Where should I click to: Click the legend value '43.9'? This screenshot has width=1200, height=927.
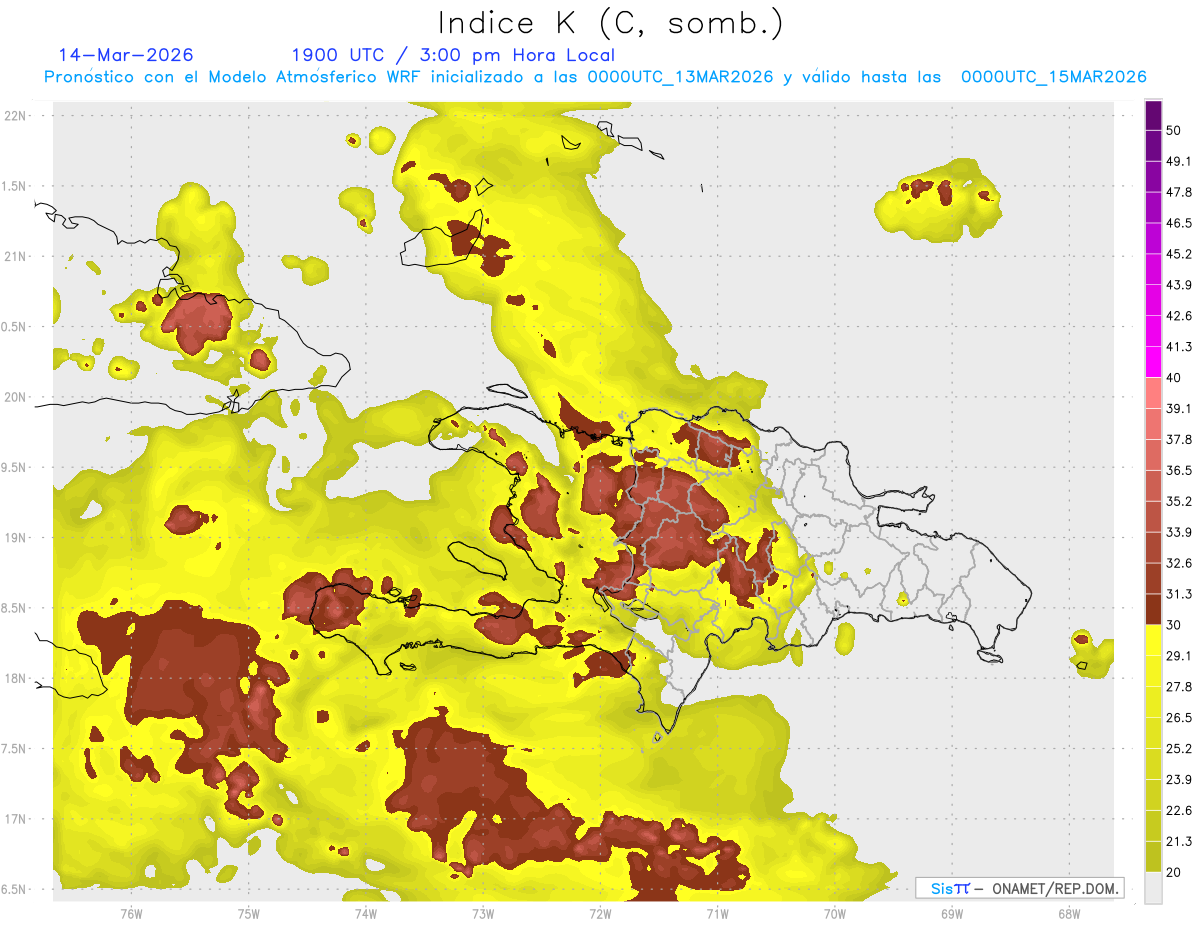click(x=1179, y=285)
